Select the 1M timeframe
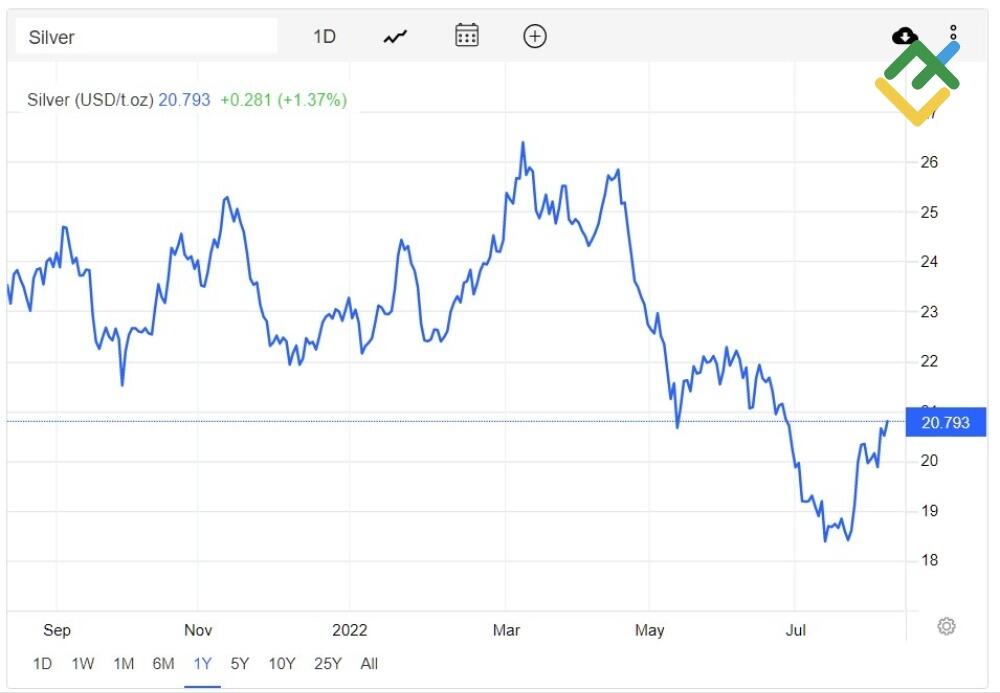 (x=124, y=663)
